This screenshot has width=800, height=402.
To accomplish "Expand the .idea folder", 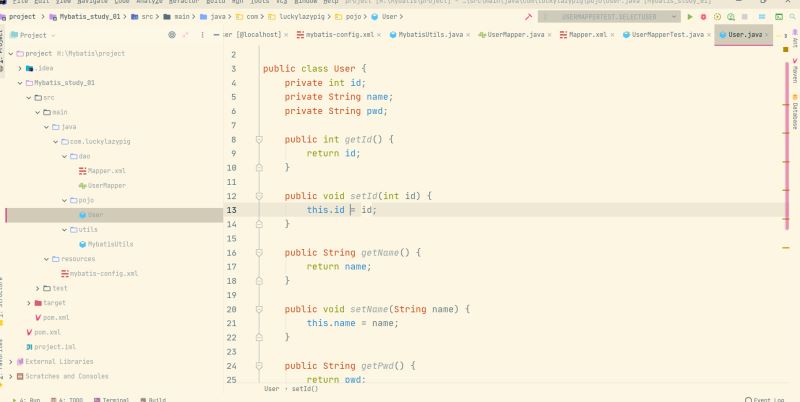I will point(20,68).
